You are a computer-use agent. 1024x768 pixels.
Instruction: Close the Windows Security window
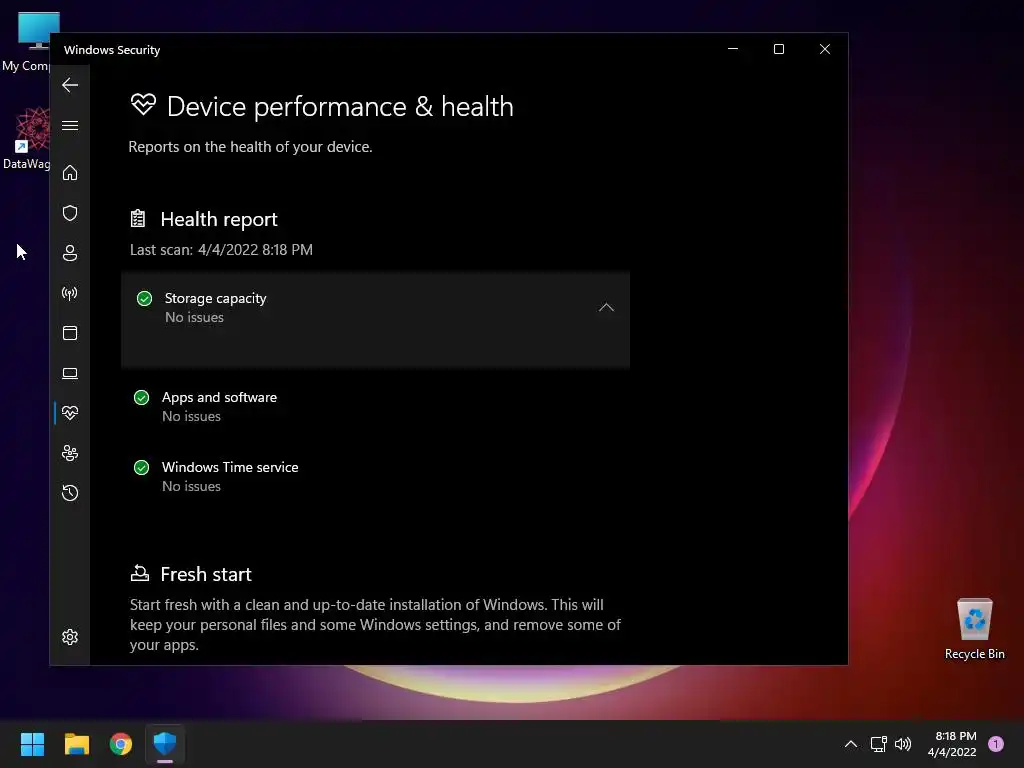[x=825, y=49]
